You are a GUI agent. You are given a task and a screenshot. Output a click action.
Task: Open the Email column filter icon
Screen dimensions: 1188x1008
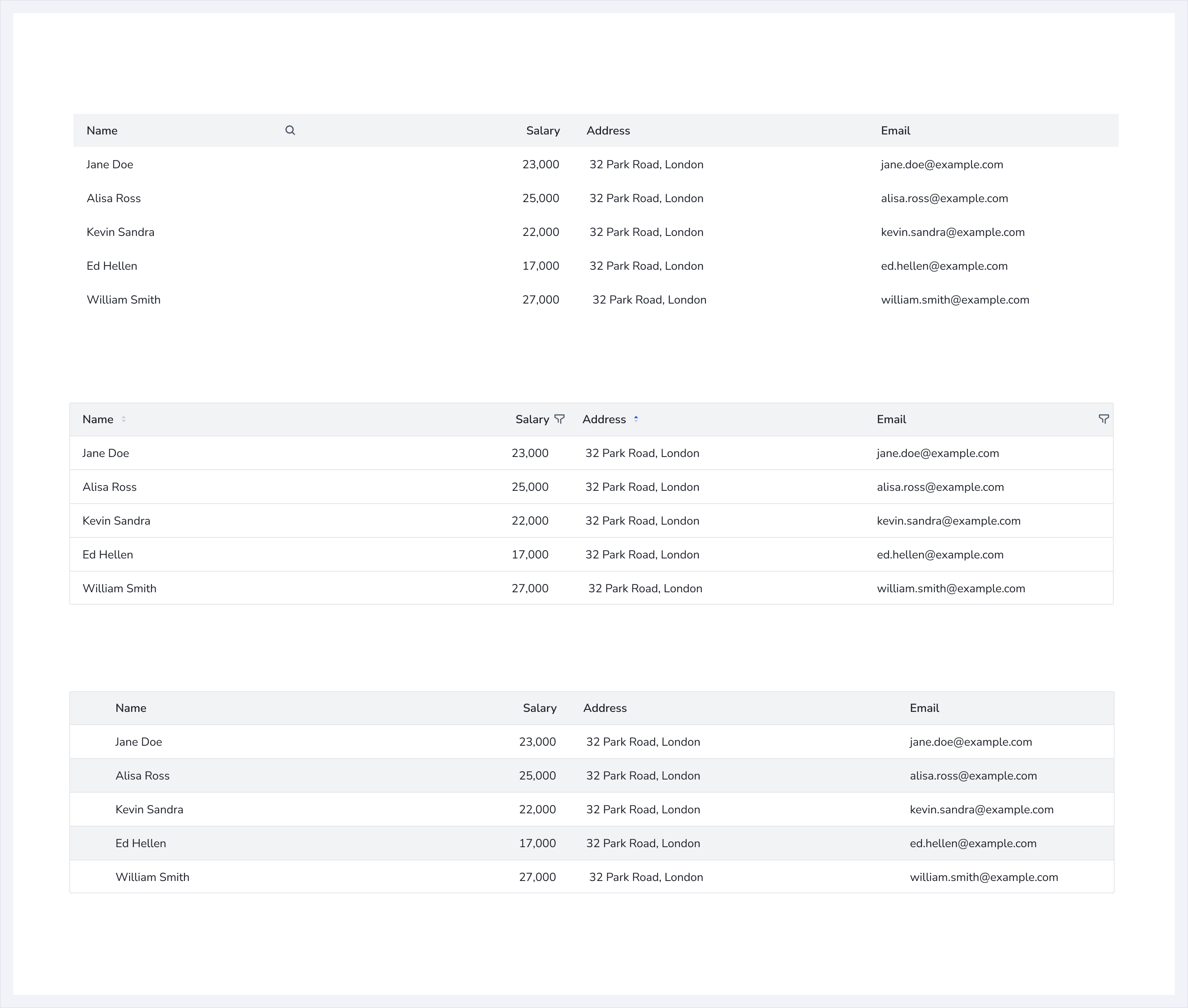(1103, 419)
